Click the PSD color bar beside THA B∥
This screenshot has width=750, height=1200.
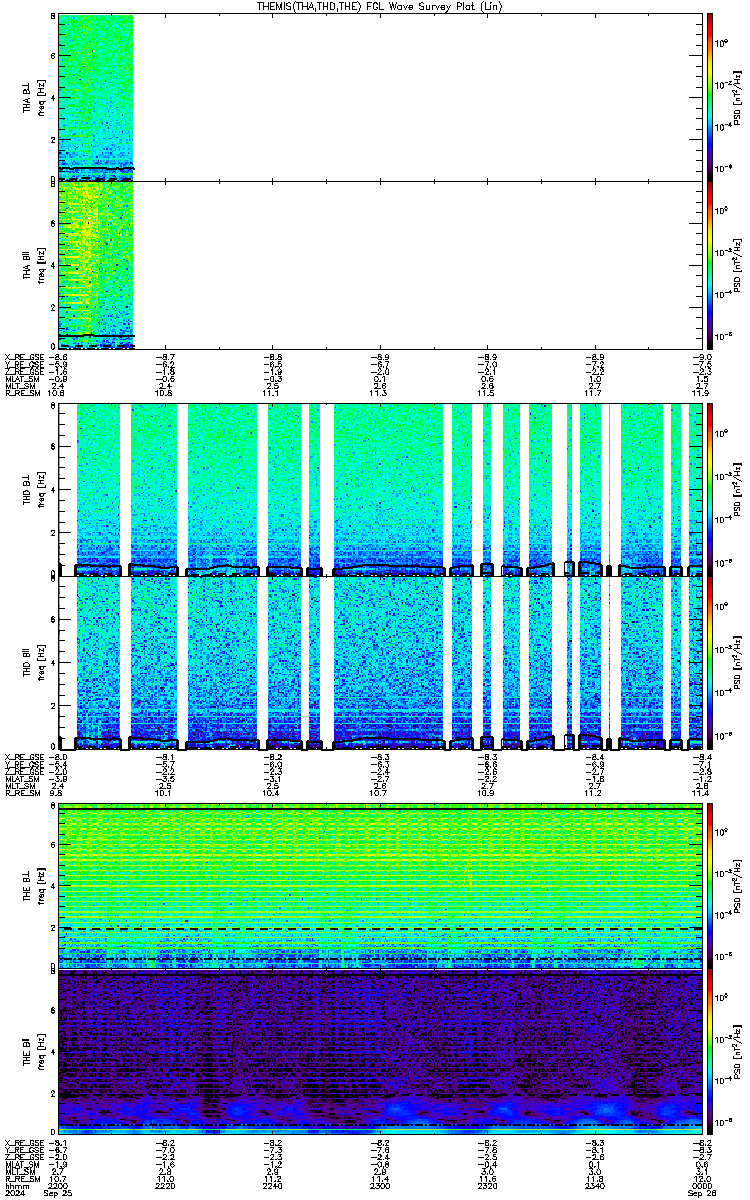[x=710, y=265]
